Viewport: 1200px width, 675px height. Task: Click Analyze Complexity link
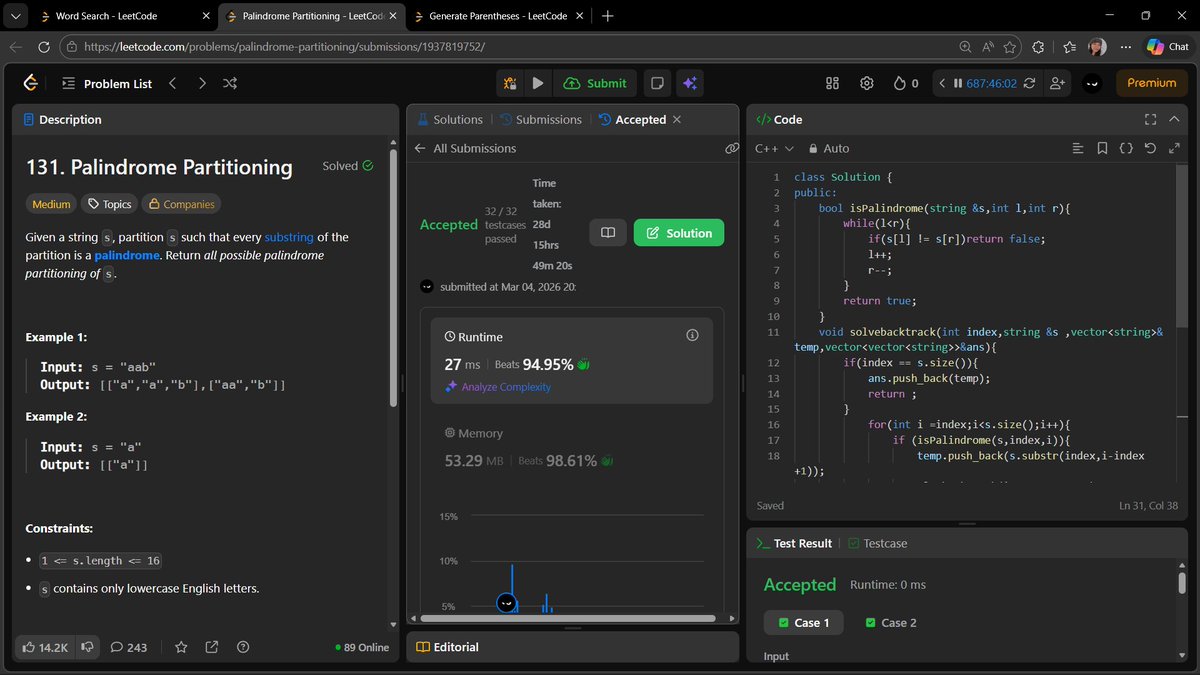click(498, 387)
